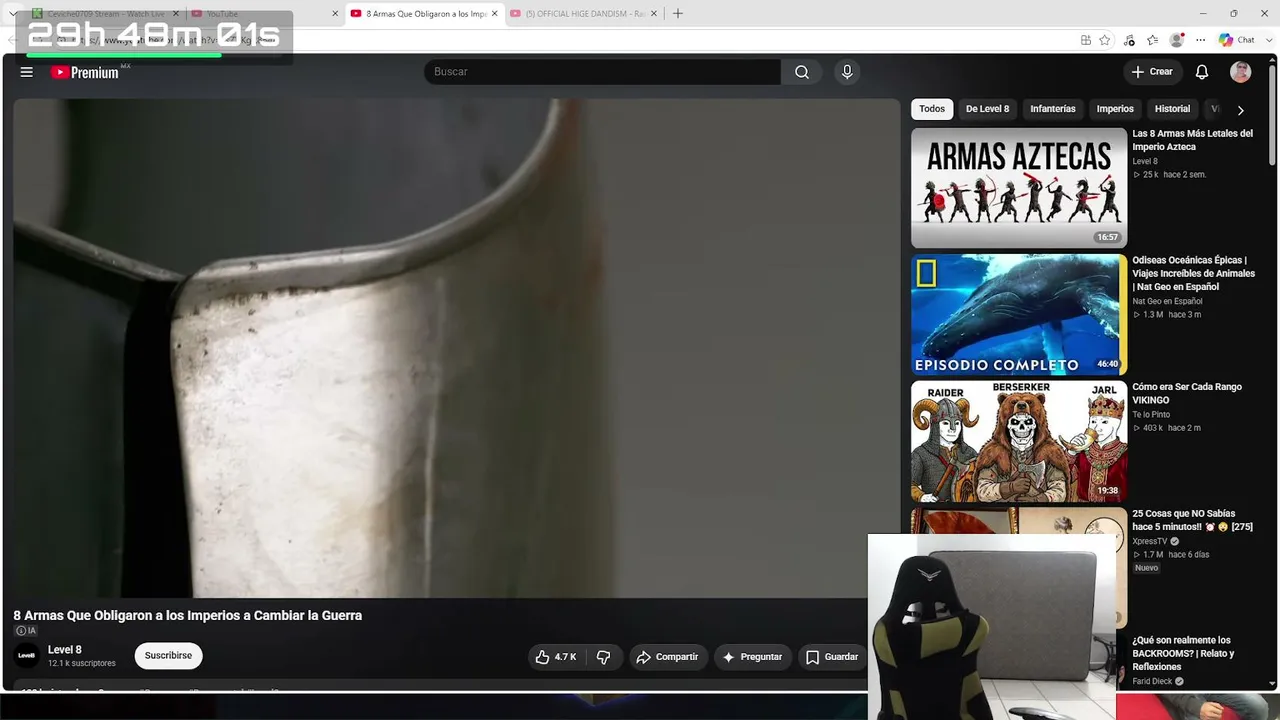Open '25 Cosas que NO Sabías' video title
This screenshot has height=720, width=1280.
pyautogui.click(x=1192, y=520)
